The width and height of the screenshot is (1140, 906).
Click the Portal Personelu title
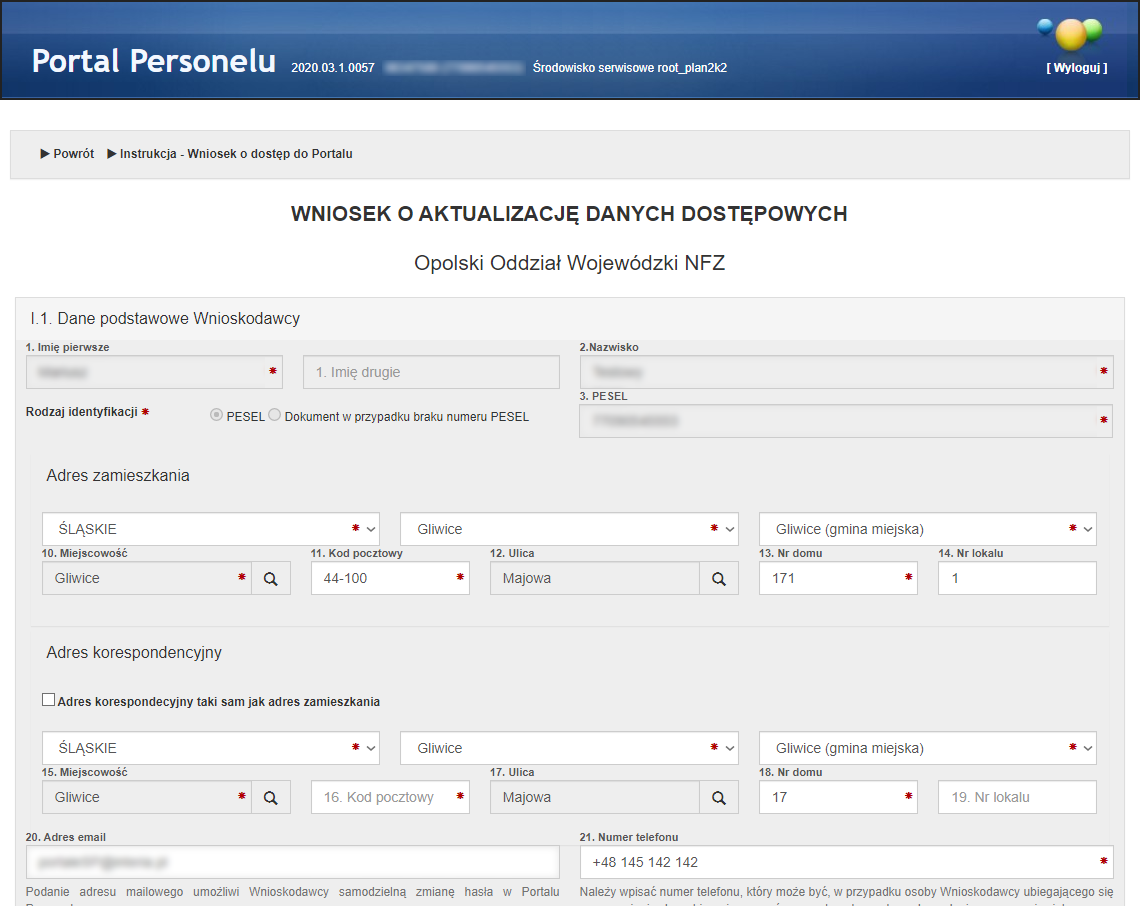tap(154, 61)
